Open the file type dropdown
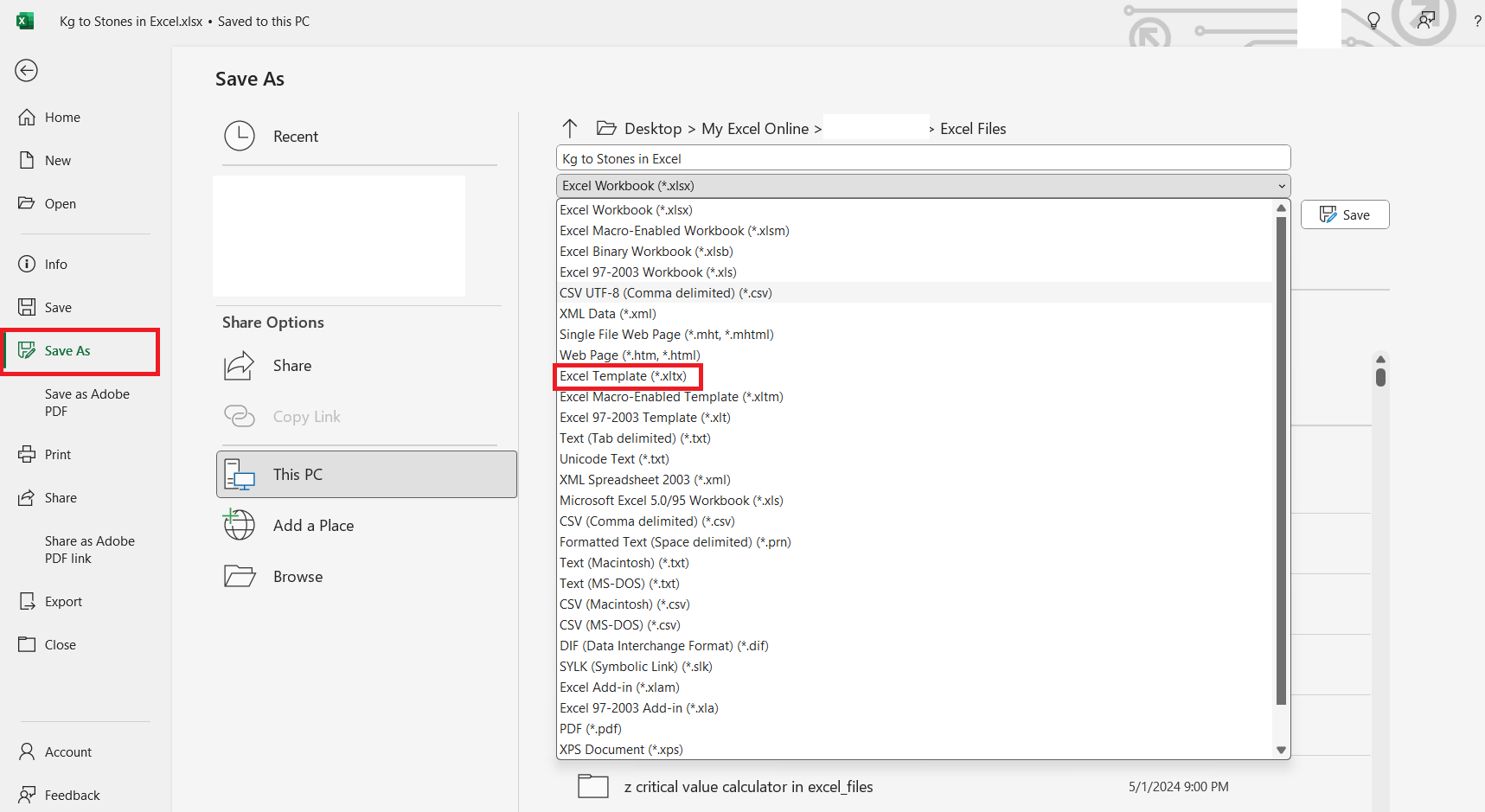The image size is (1485, 812). point(923,186)
